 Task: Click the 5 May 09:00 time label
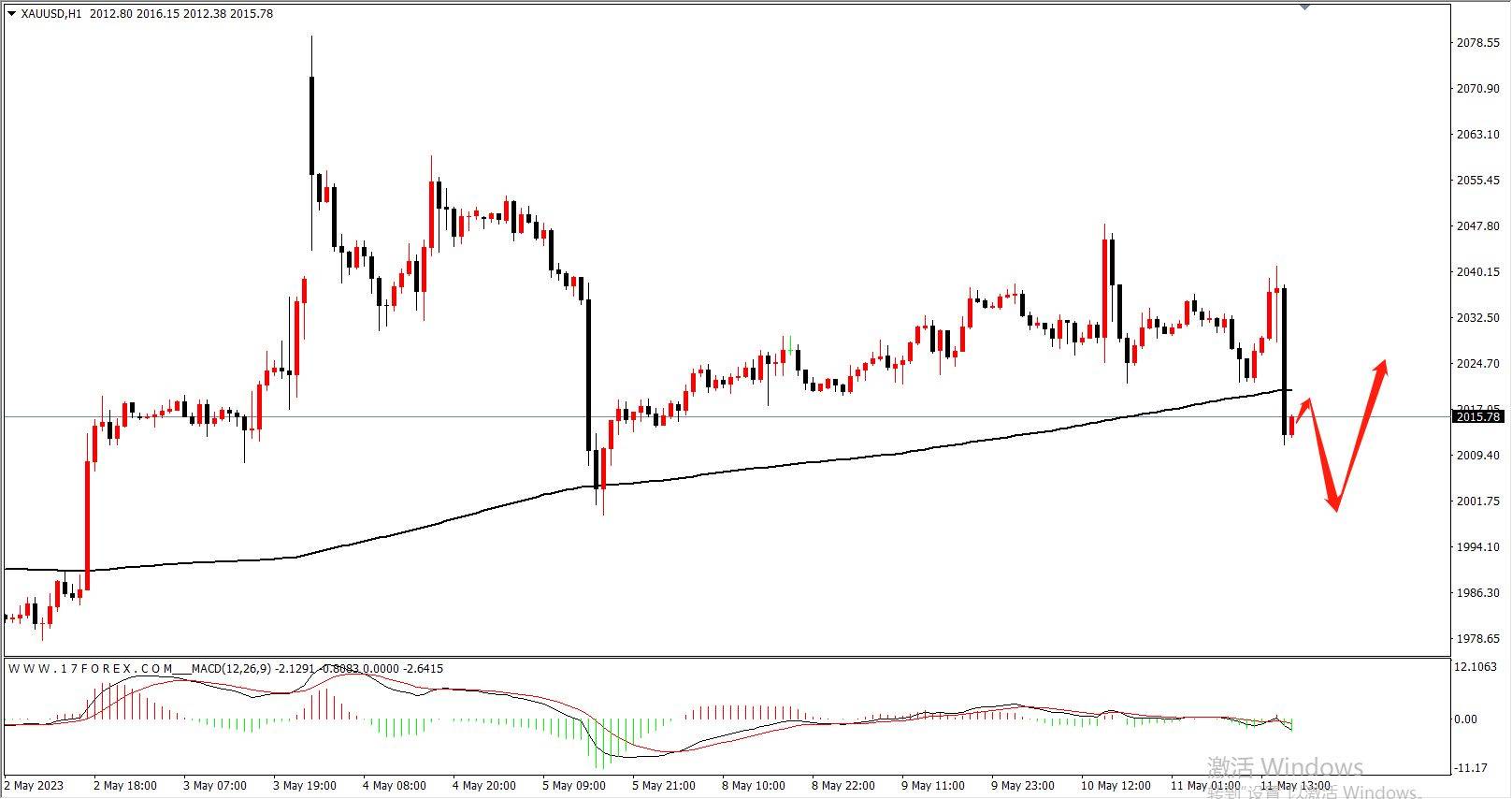[574, 786]
